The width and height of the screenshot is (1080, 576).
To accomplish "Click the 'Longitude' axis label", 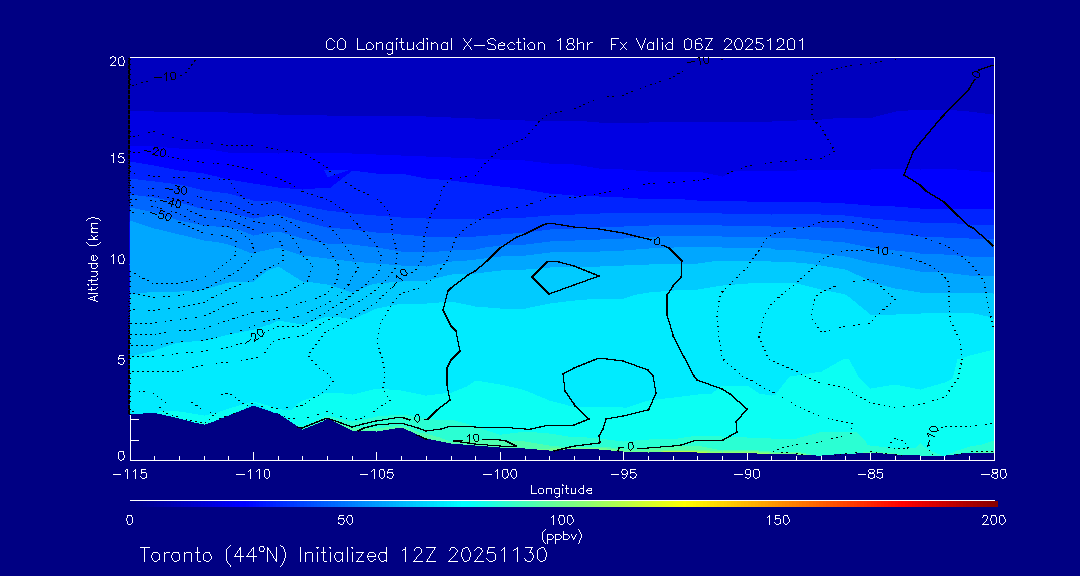I will 561,491.
